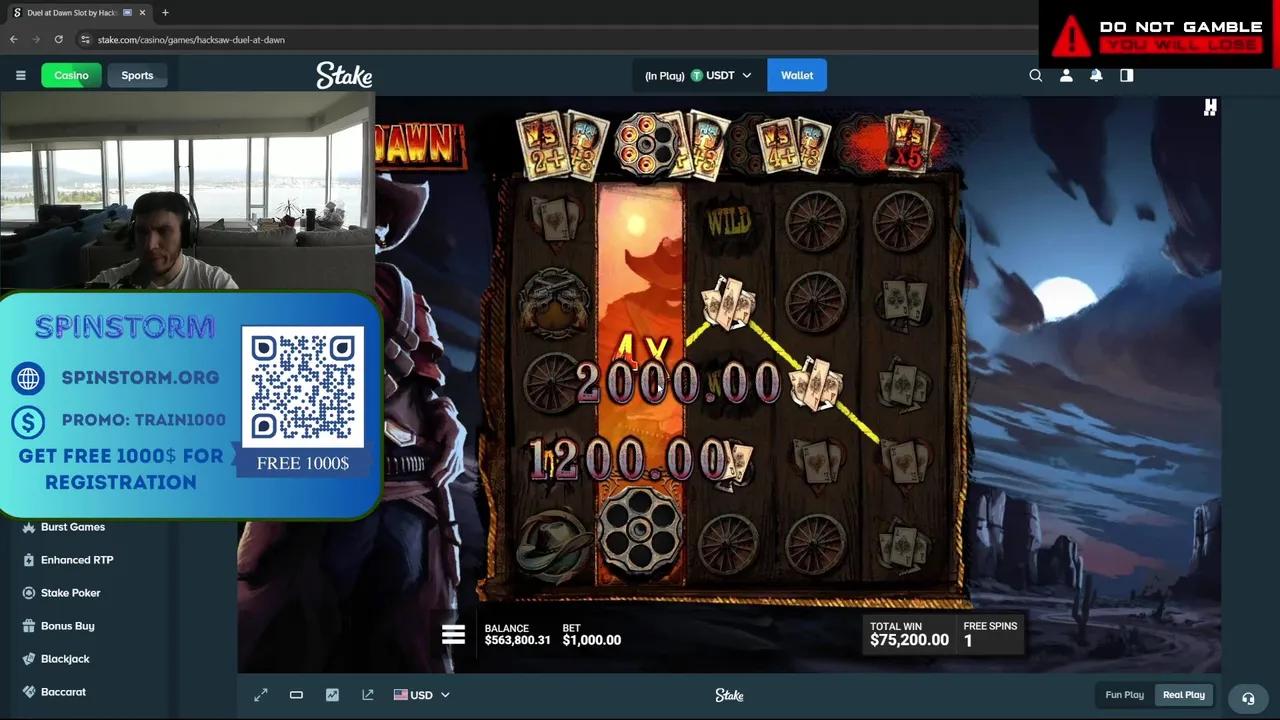Click the balance $563,800.31
The width and height of the screenshot is (1280, 720).
(517, 640)
